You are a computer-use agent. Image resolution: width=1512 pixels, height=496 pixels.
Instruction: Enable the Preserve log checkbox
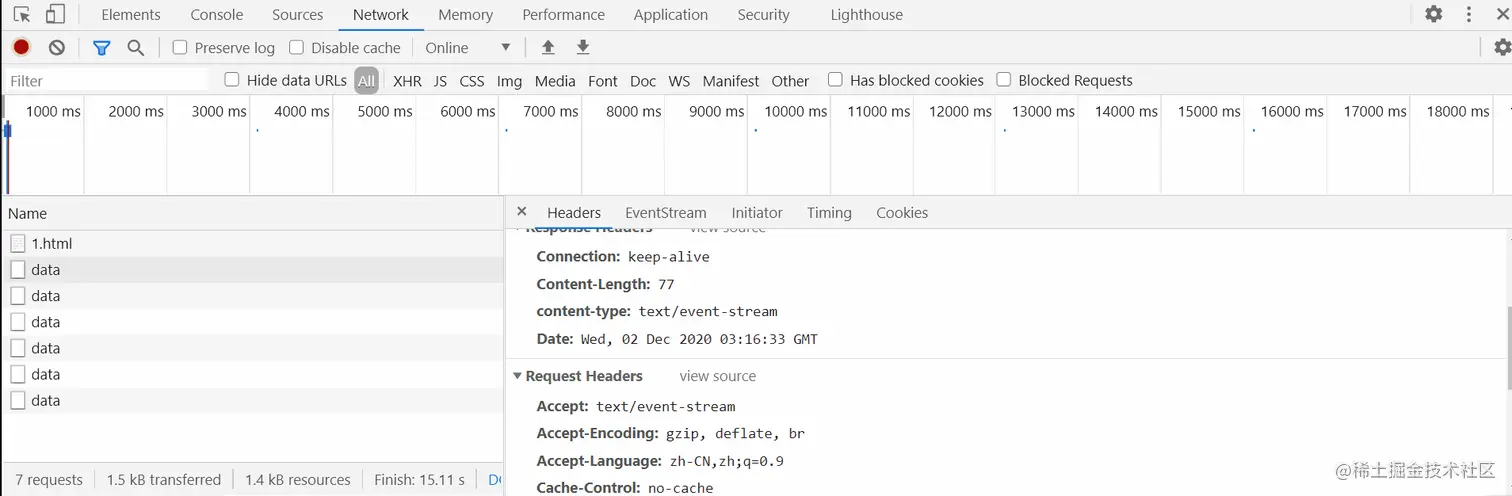[180, 47]
